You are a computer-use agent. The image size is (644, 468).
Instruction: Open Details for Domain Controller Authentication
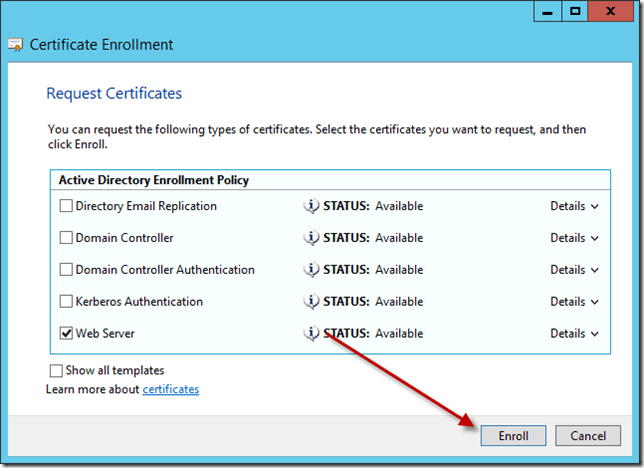(x=574, y=270)
